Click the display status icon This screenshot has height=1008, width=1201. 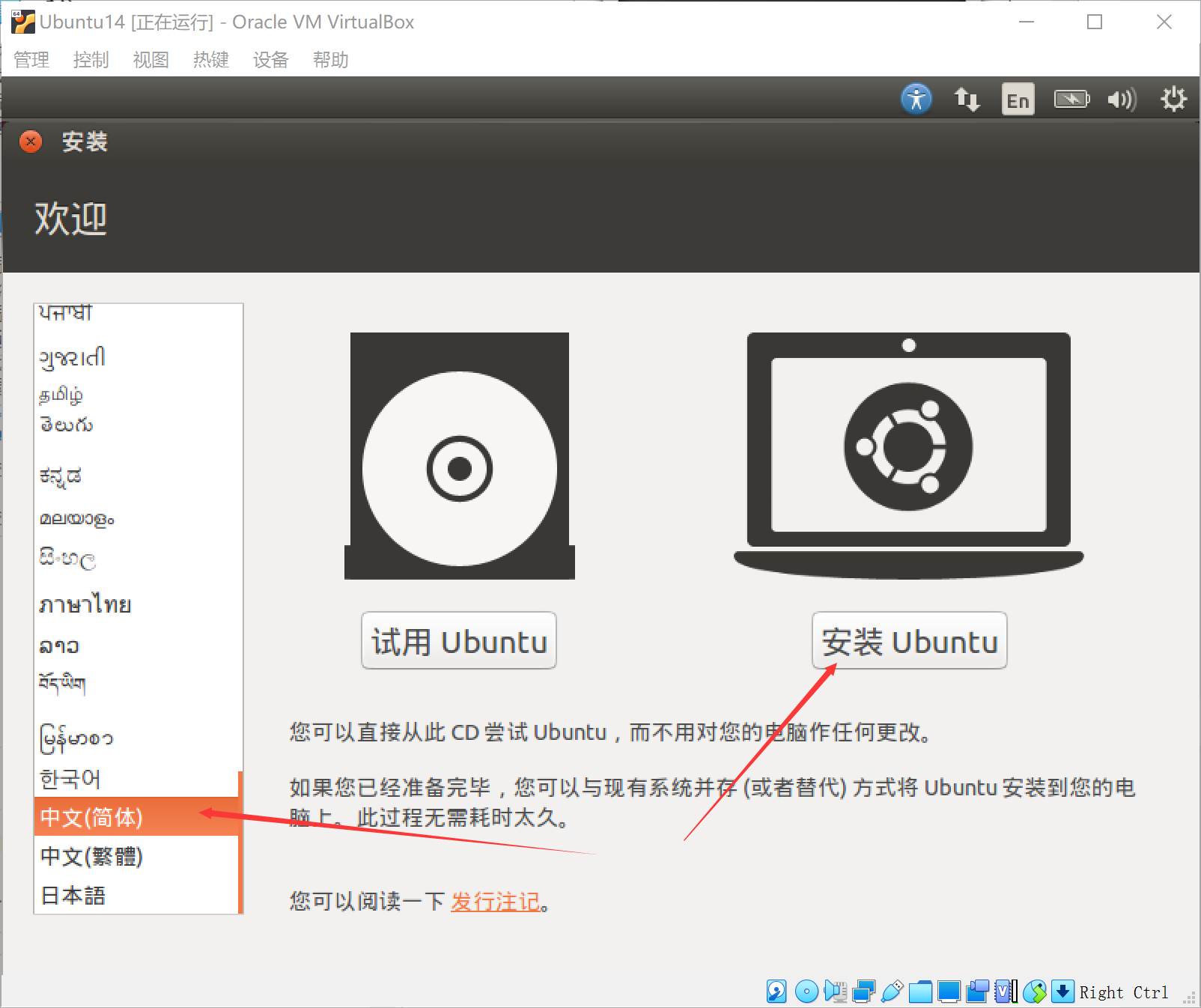click(949, 992)
